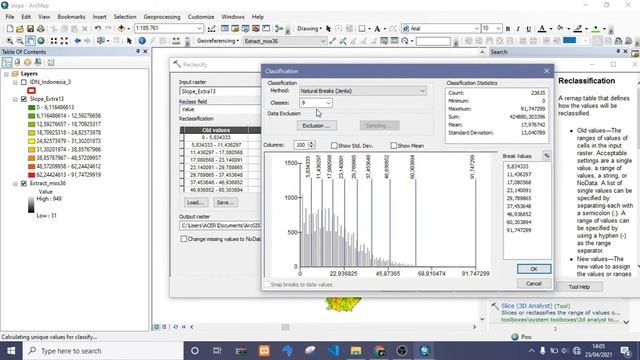Click OK in Classification dialog

pos(534,269)
